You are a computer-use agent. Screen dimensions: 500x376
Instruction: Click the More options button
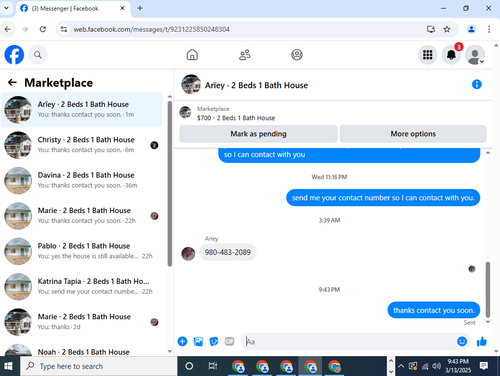[413, 134]
